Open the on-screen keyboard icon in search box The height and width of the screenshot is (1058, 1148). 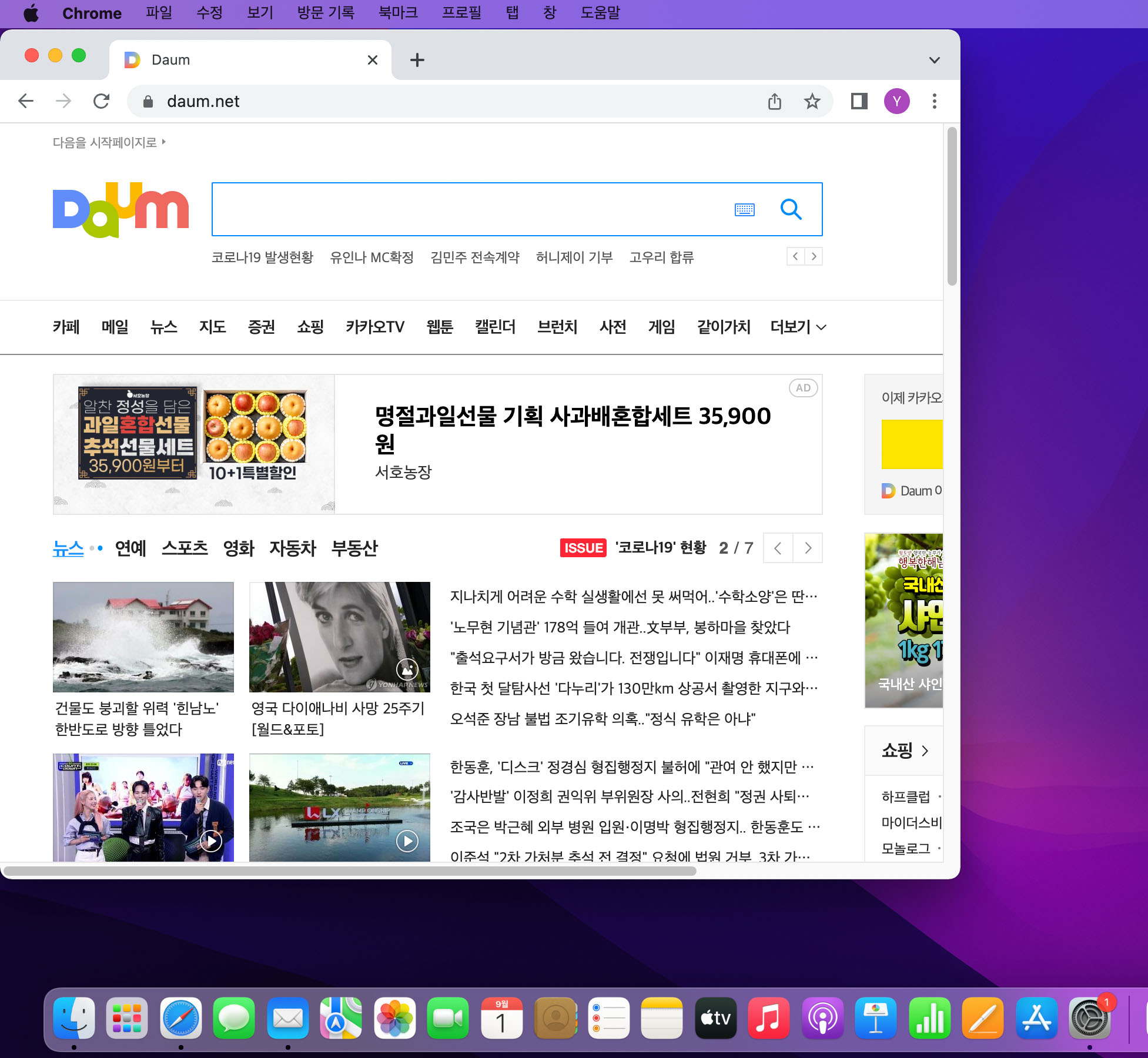coord(744,209)
